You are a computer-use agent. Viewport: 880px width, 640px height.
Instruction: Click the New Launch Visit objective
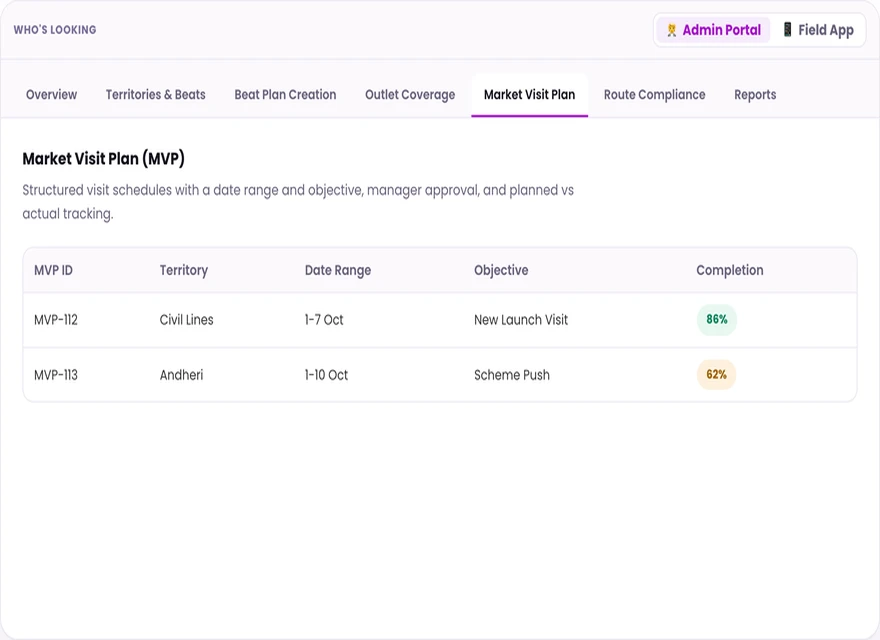click(x=521, y=320)
